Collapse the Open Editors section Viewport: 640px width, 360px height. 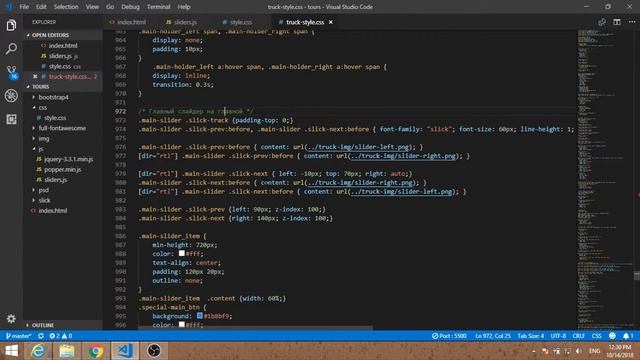tap(63, 35)
